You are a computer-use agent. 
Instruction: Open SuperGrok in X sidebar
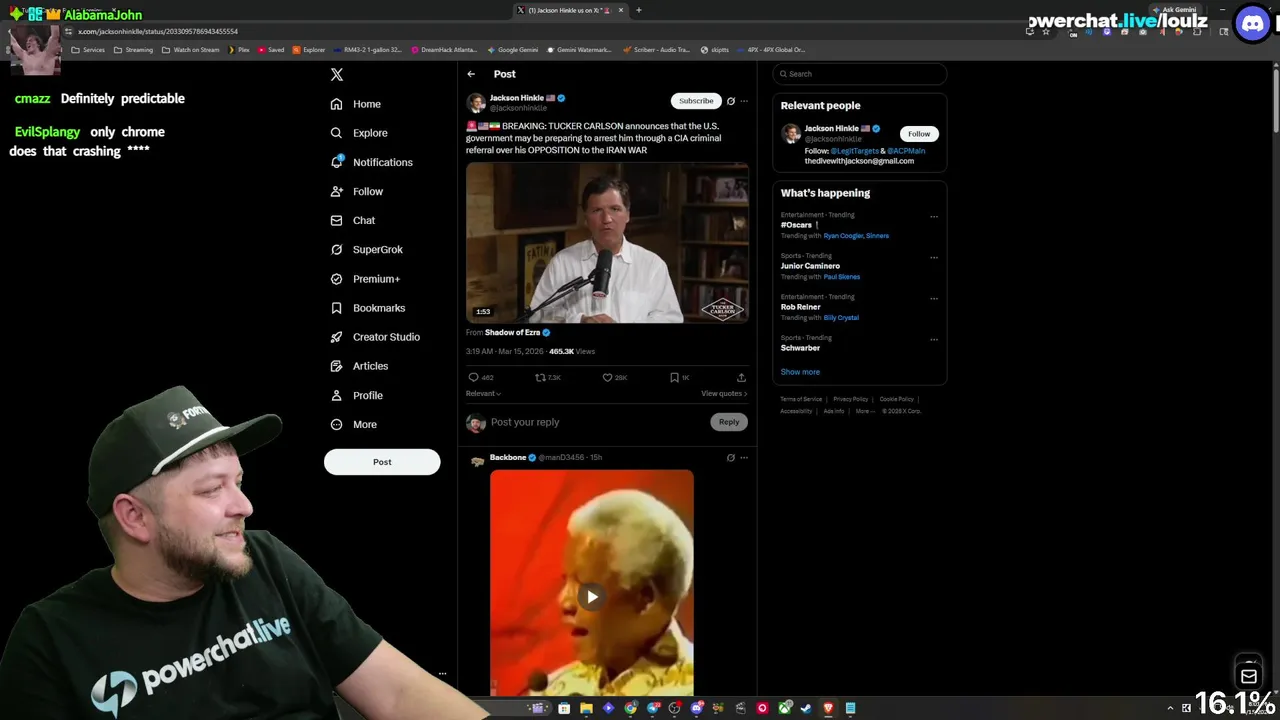[366, 249]
